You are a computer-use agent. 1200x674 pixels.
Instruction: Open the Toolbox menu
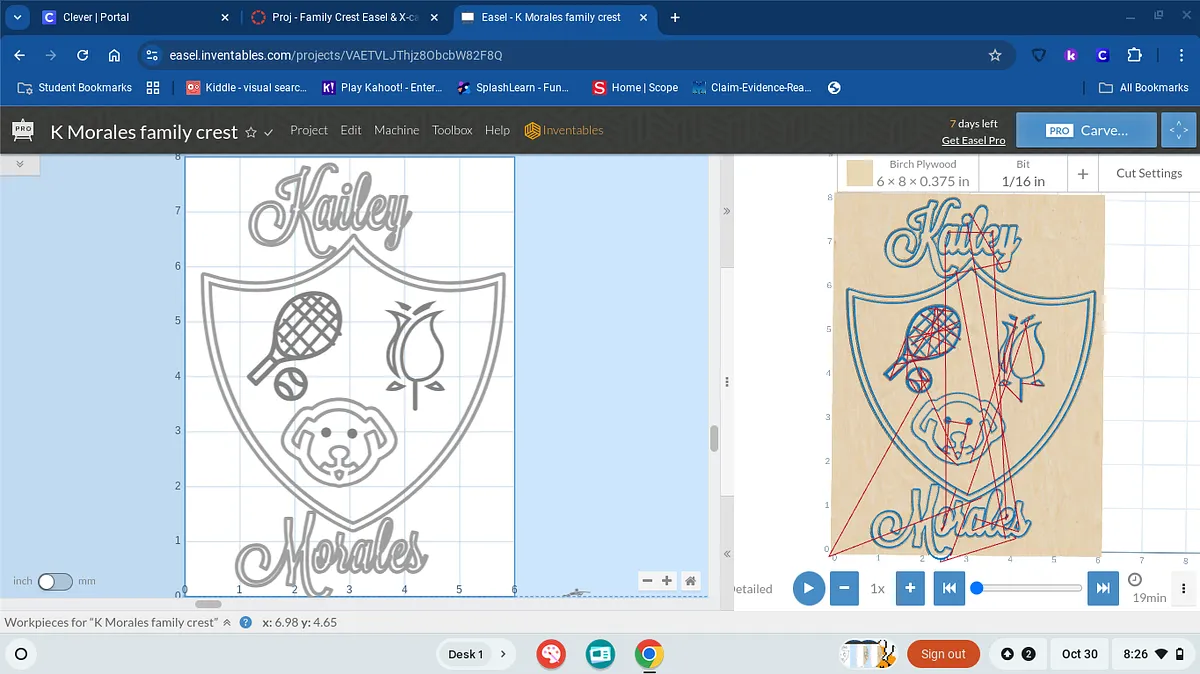click(452, 130)
